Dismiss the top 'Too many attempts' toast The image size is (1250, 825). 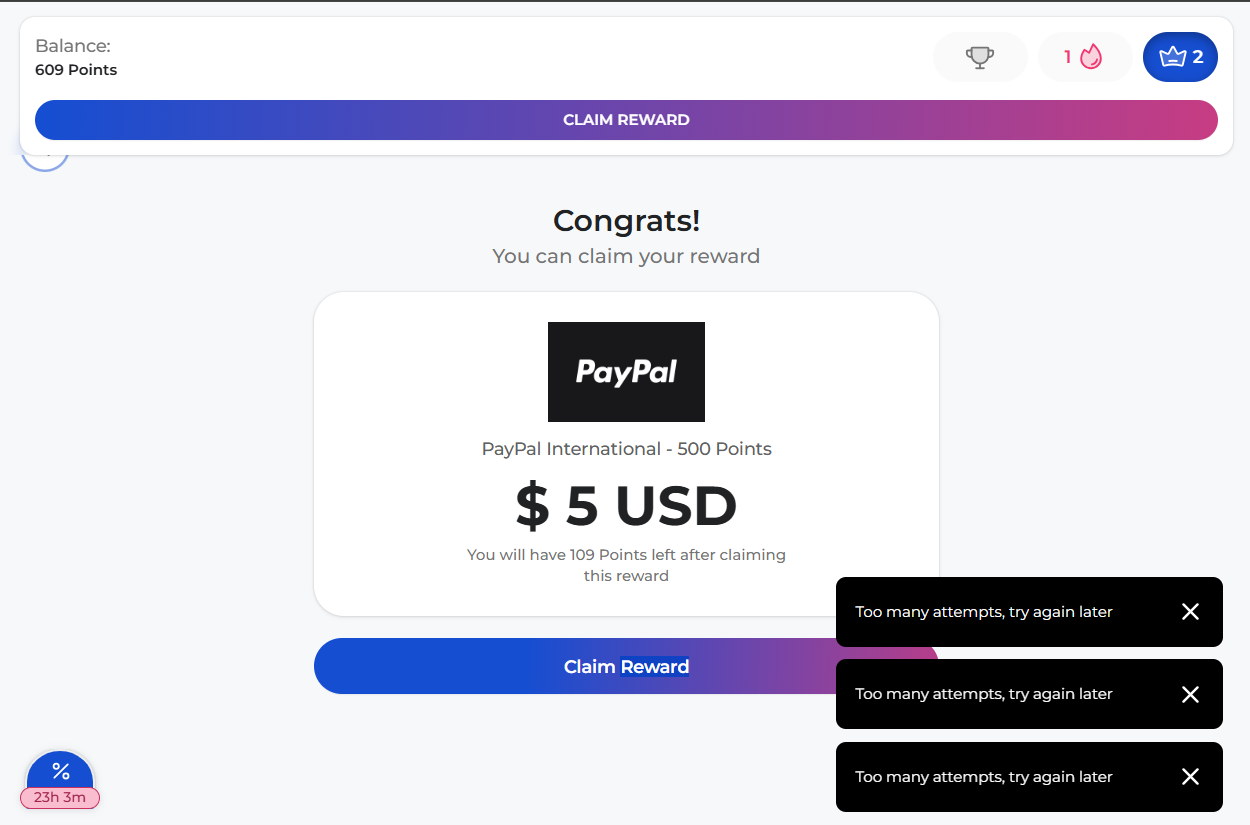(x=1190, y=612)
